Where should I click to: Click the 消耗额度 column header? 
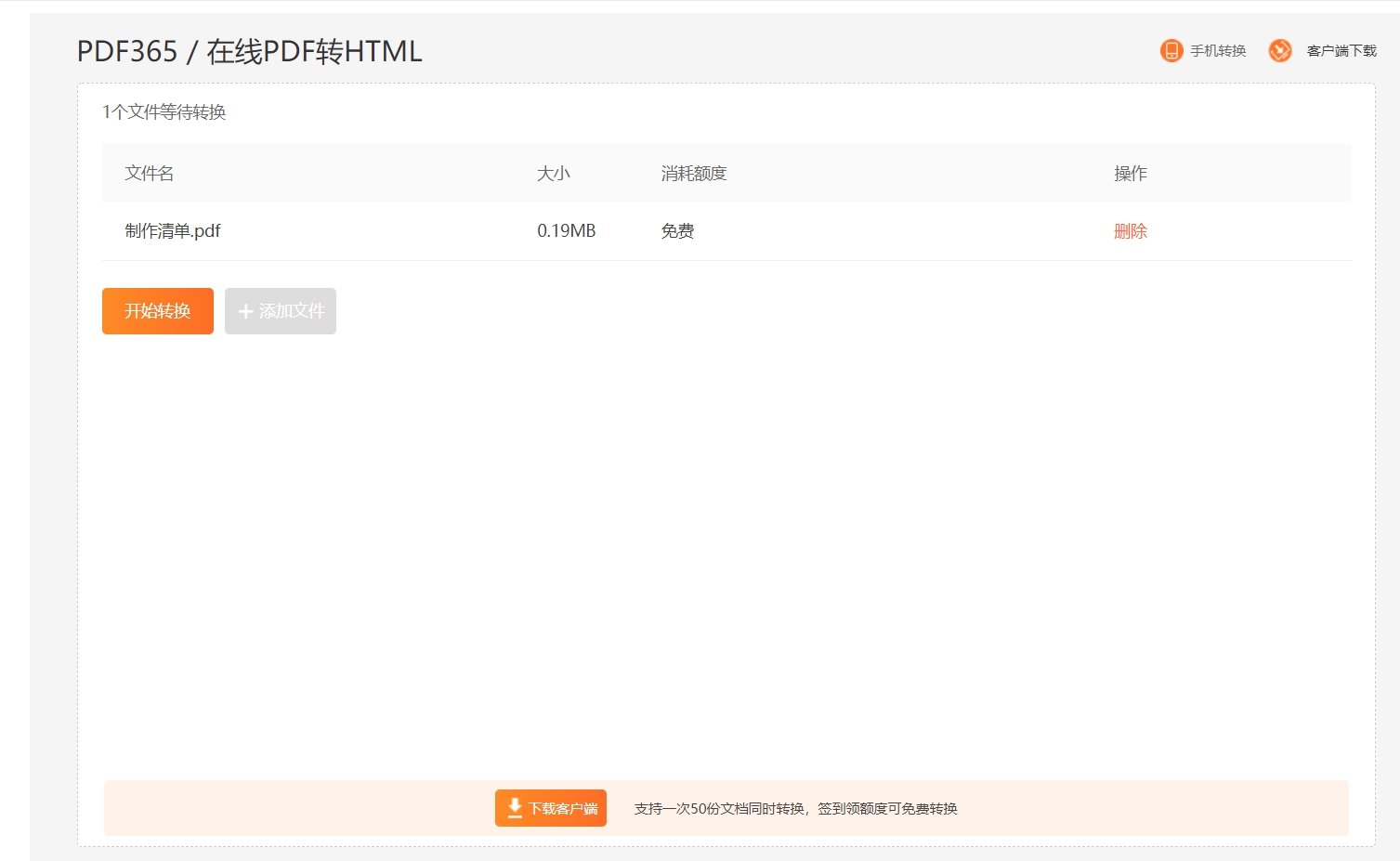694,174
